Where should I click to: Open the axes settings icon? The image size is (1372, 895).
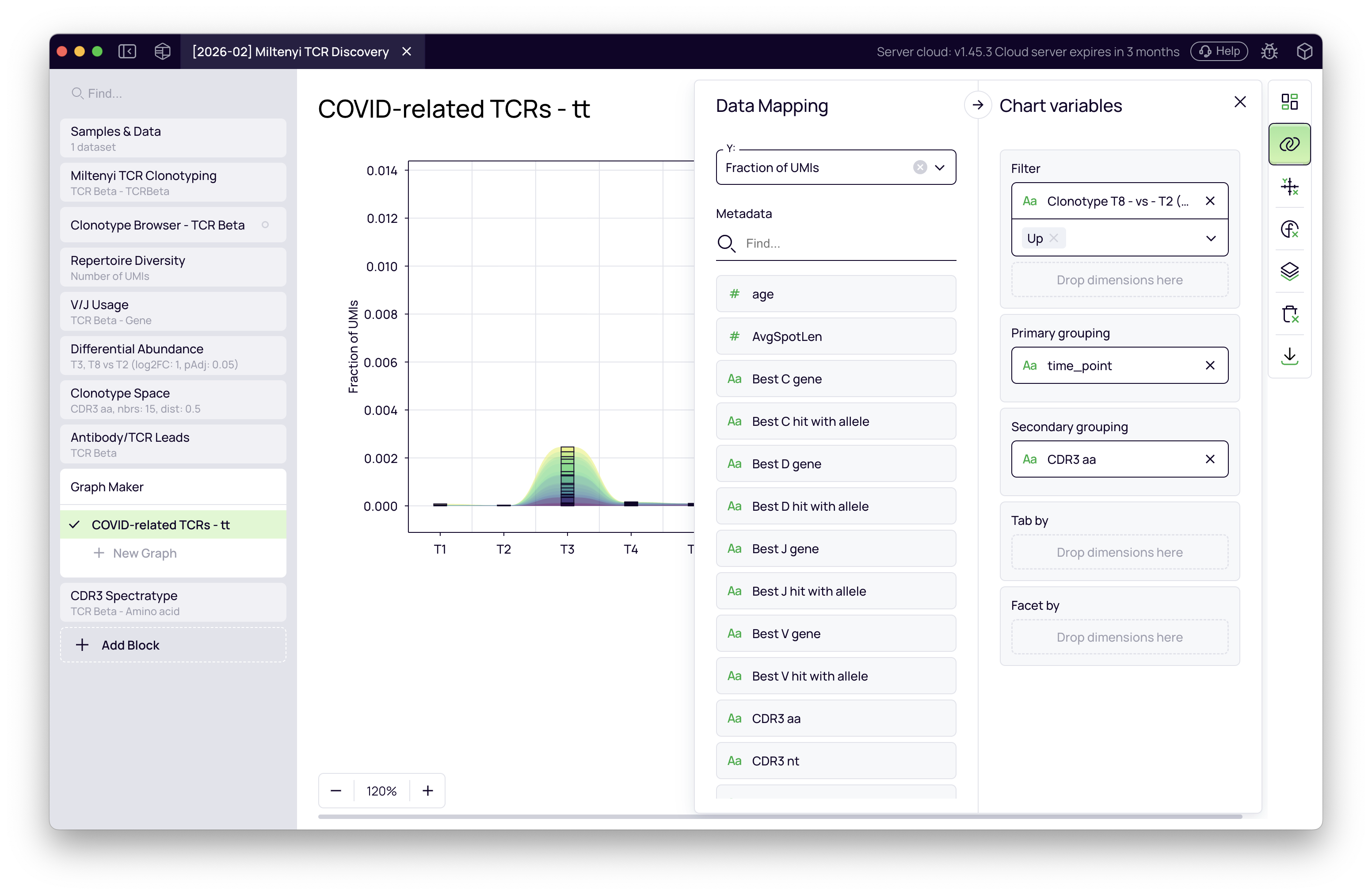point(1290,186)
